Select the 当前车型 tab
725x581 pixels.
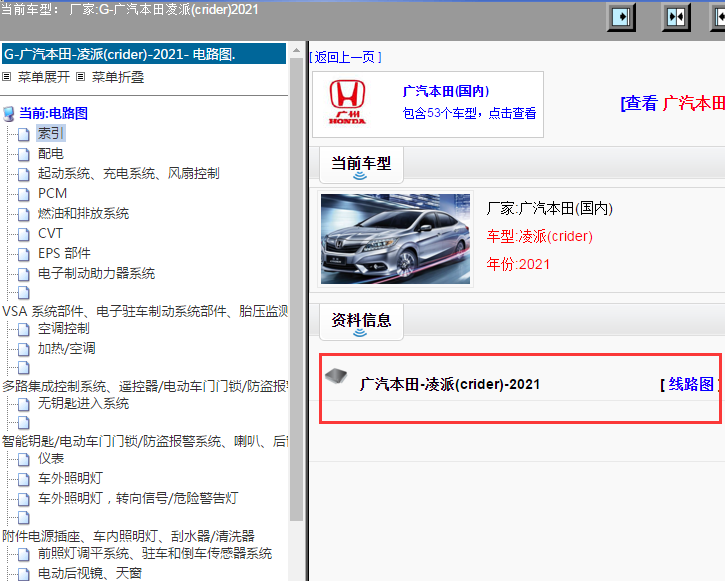(361, 165)
